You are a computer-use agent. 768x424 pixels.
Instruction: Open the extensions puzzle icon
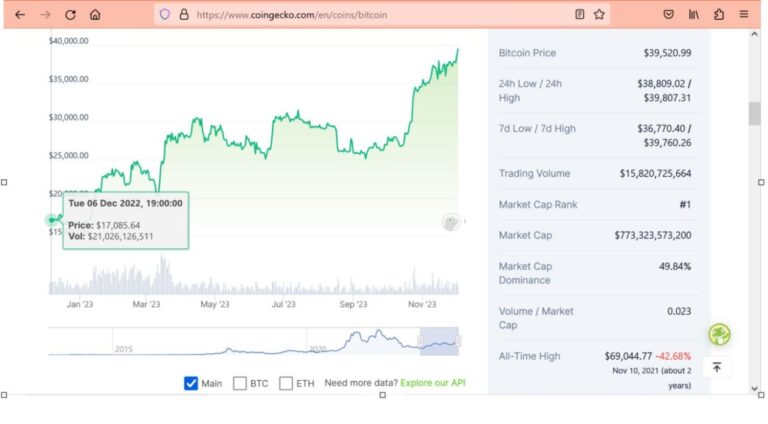[719, 15]
